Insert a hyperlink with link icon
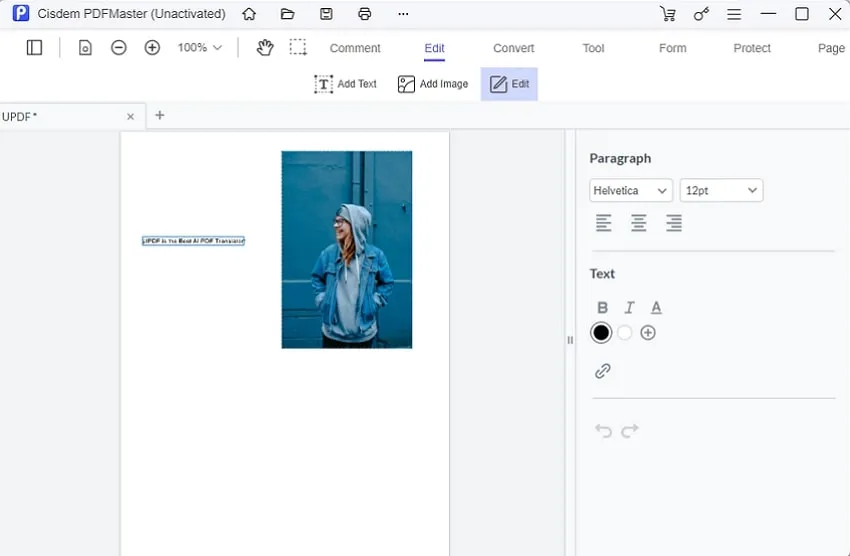This screenshot has width=850, height=556. point(602,371)
